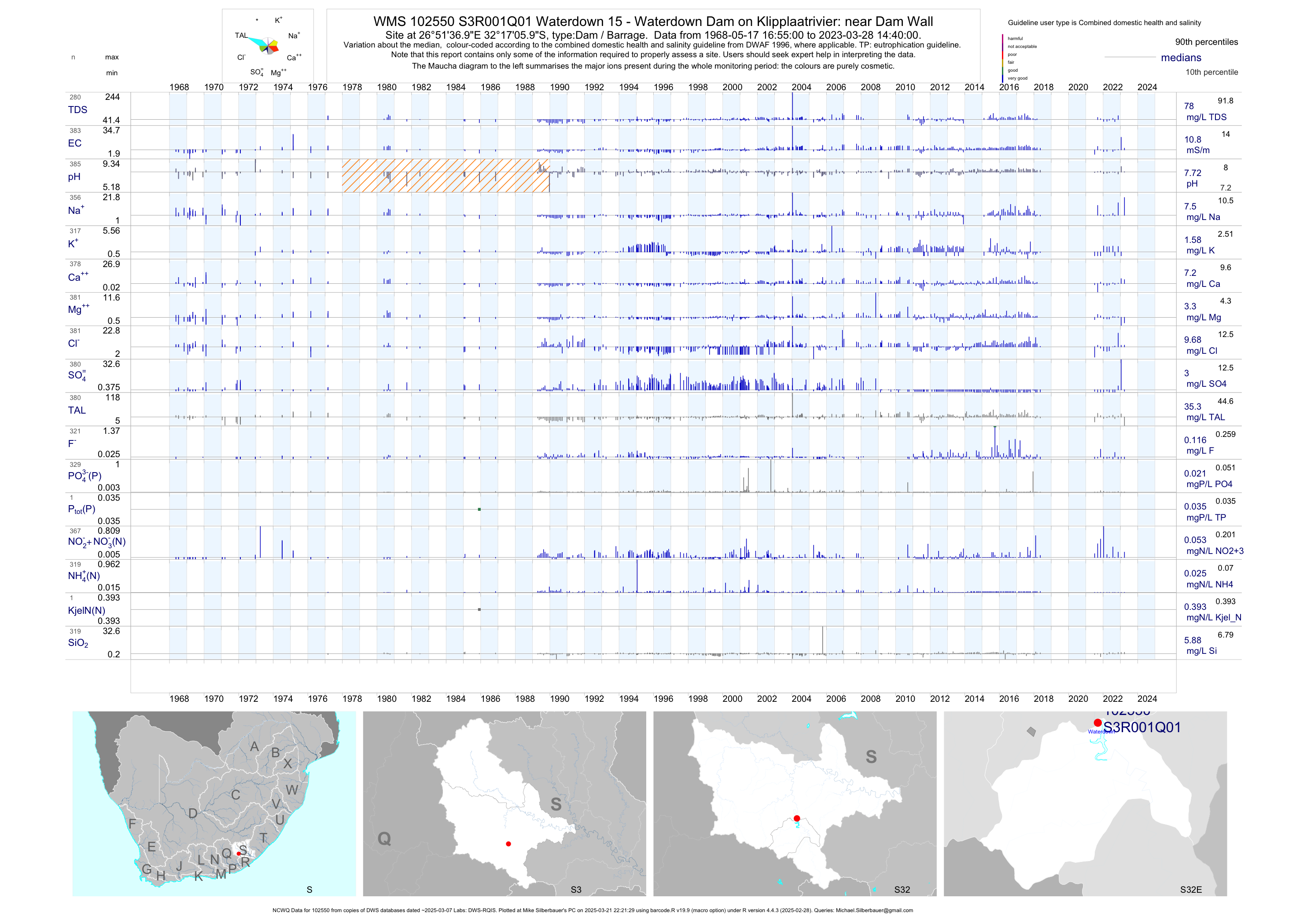1307x924 pixels.
Task: Click the red site dot on S3 map
Action: tap(508, 844)
